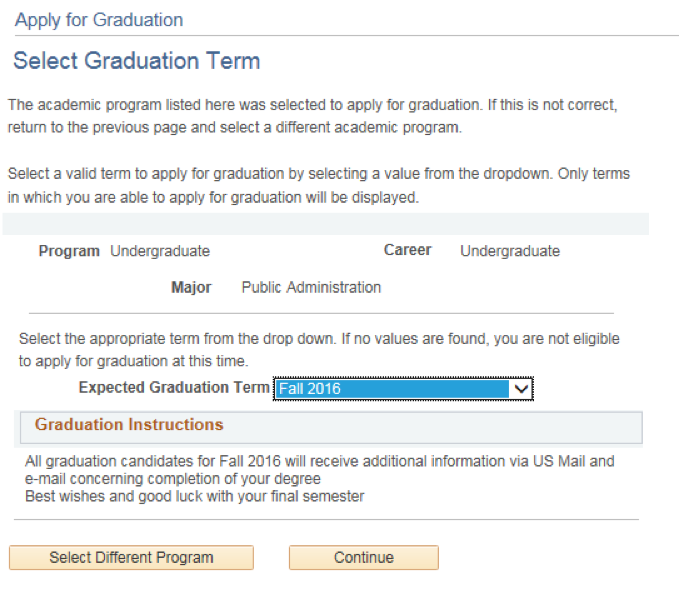This screenshot has width=679, height=589.
Task: Click the Undergraduate career value
Action: (x=510, y=251)
